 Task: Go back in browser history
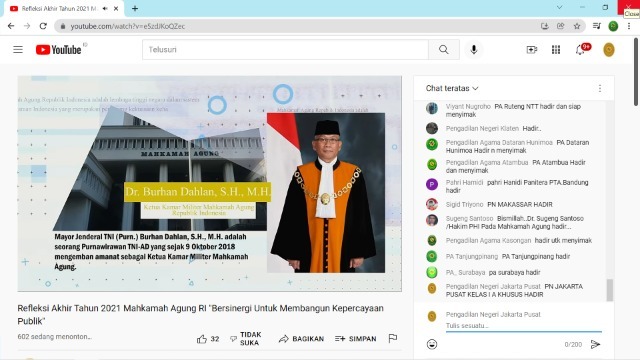pyautogui.click(x=11, y=26)
